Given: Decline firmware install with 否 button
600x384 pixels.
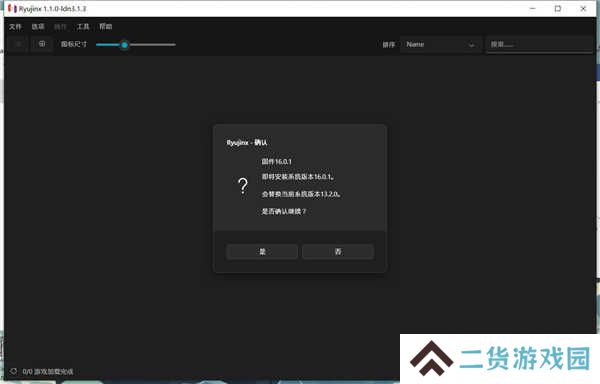Looking at the screenshot, I should (338, 252).
